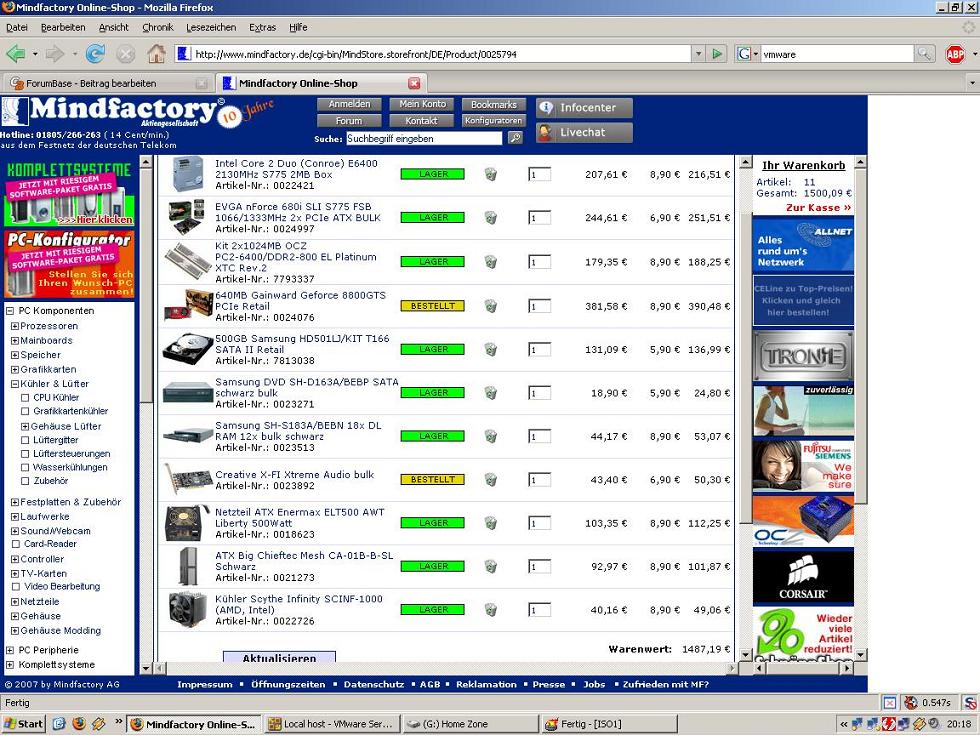Viewport: 980px width, 741px height.
Task: Delete EVGA nForce 680i SLI item with trash icon
Action: 491,217
